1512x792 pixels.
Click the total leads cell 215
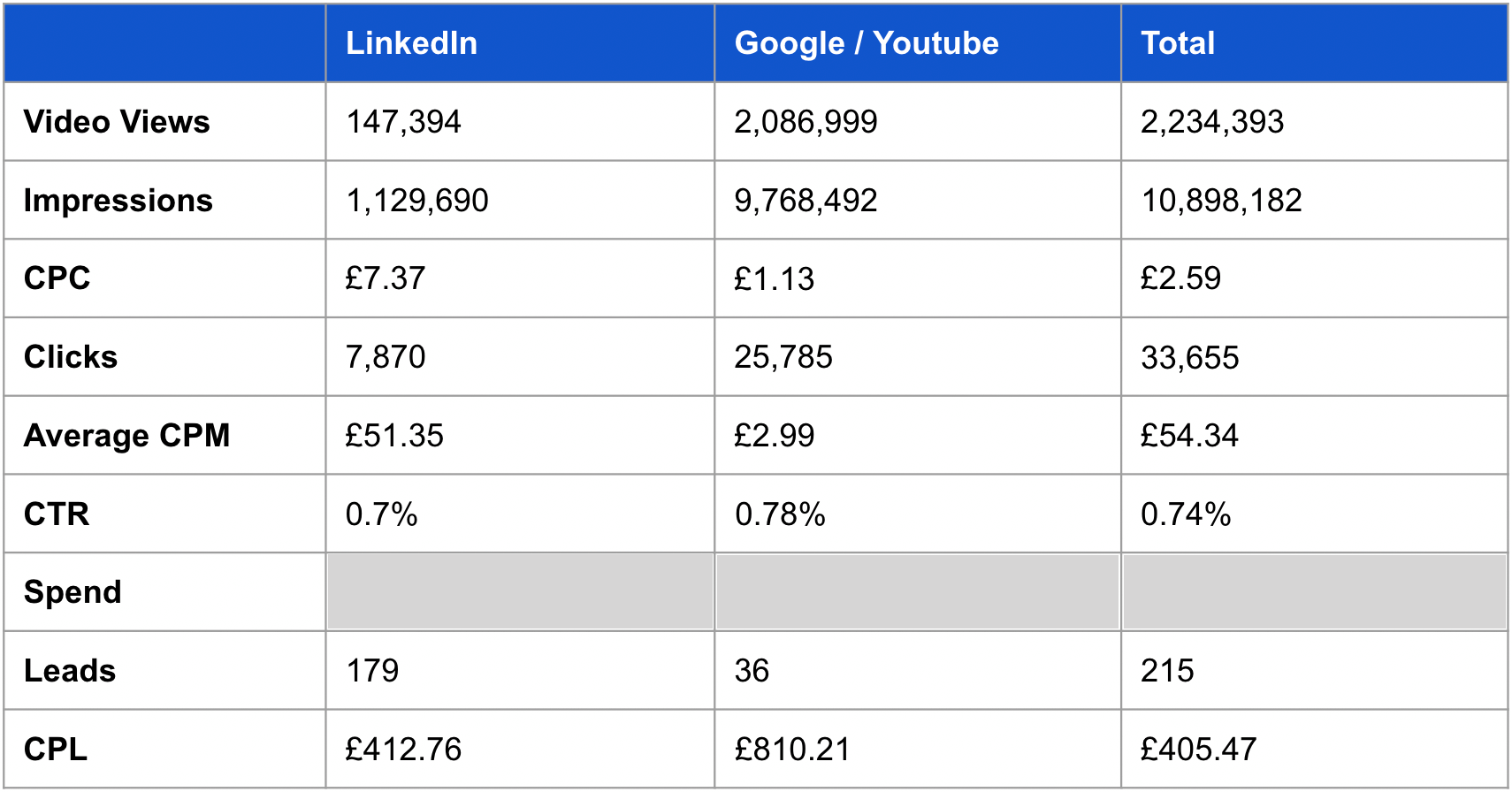[1167, 671]
